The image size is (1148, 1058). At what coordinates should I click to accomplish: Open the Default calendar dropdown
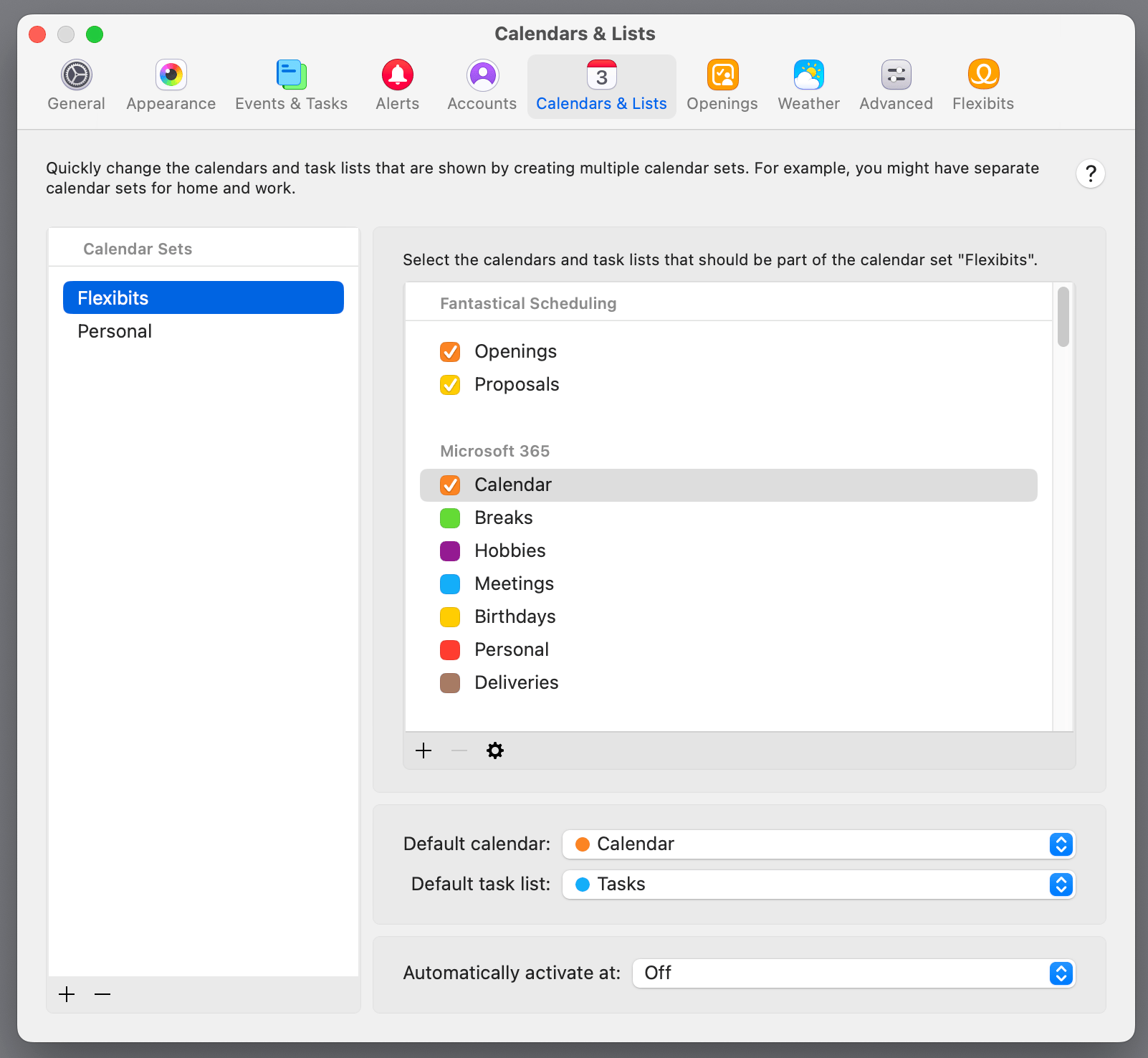[x=818, y=844]
